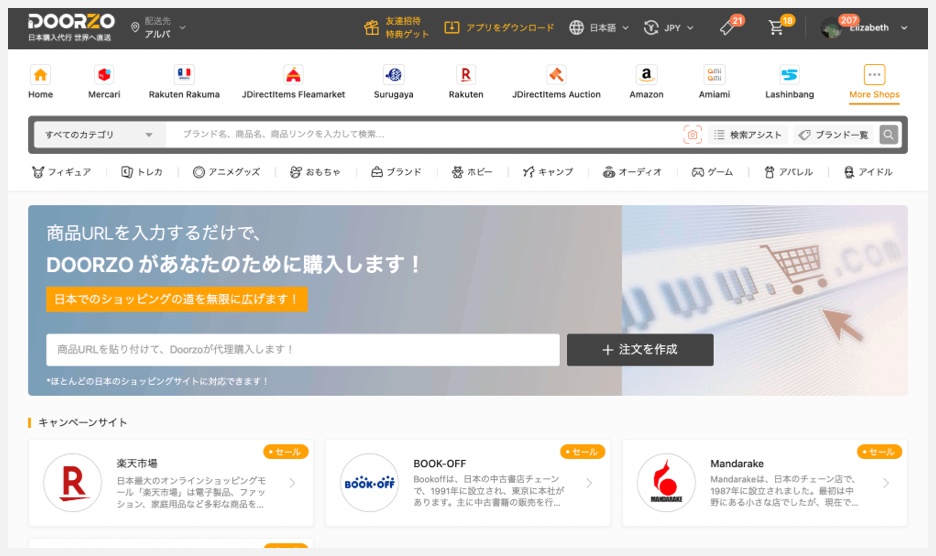Screen dimensions: 936x556
Task: Select the ホビー category
Action: tap(472, 172)
